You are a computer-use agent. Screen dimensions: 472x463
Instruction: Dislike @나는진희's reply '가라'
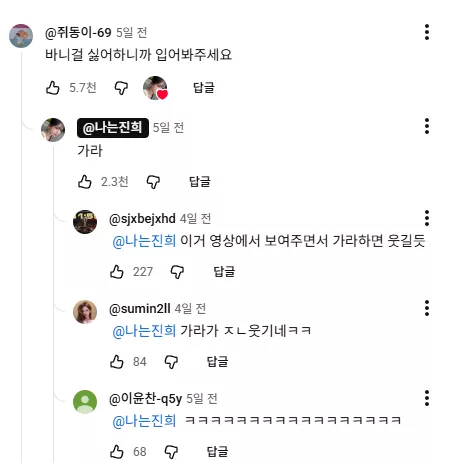pyautogui.click(x=153, y=182)
